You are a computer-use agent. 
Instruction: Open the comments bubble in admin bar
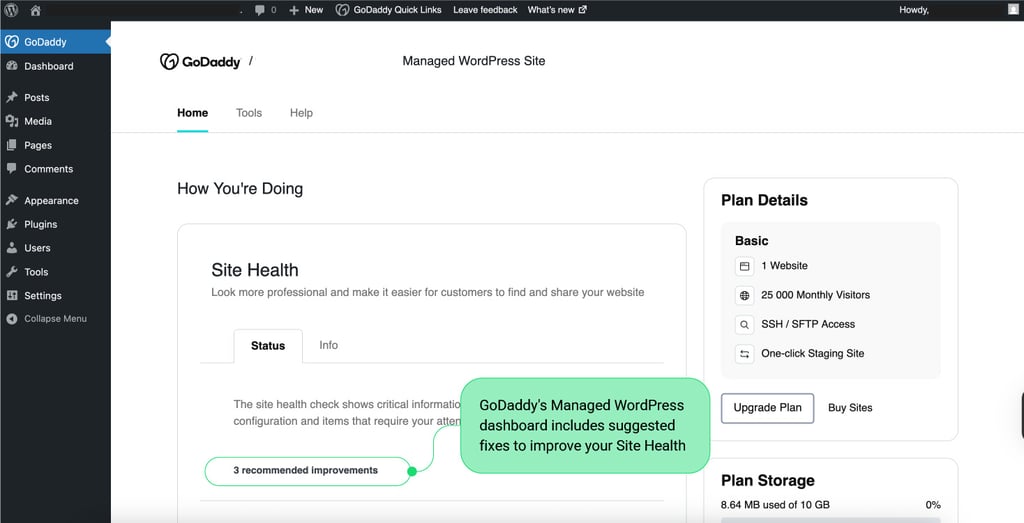[260, 10]
